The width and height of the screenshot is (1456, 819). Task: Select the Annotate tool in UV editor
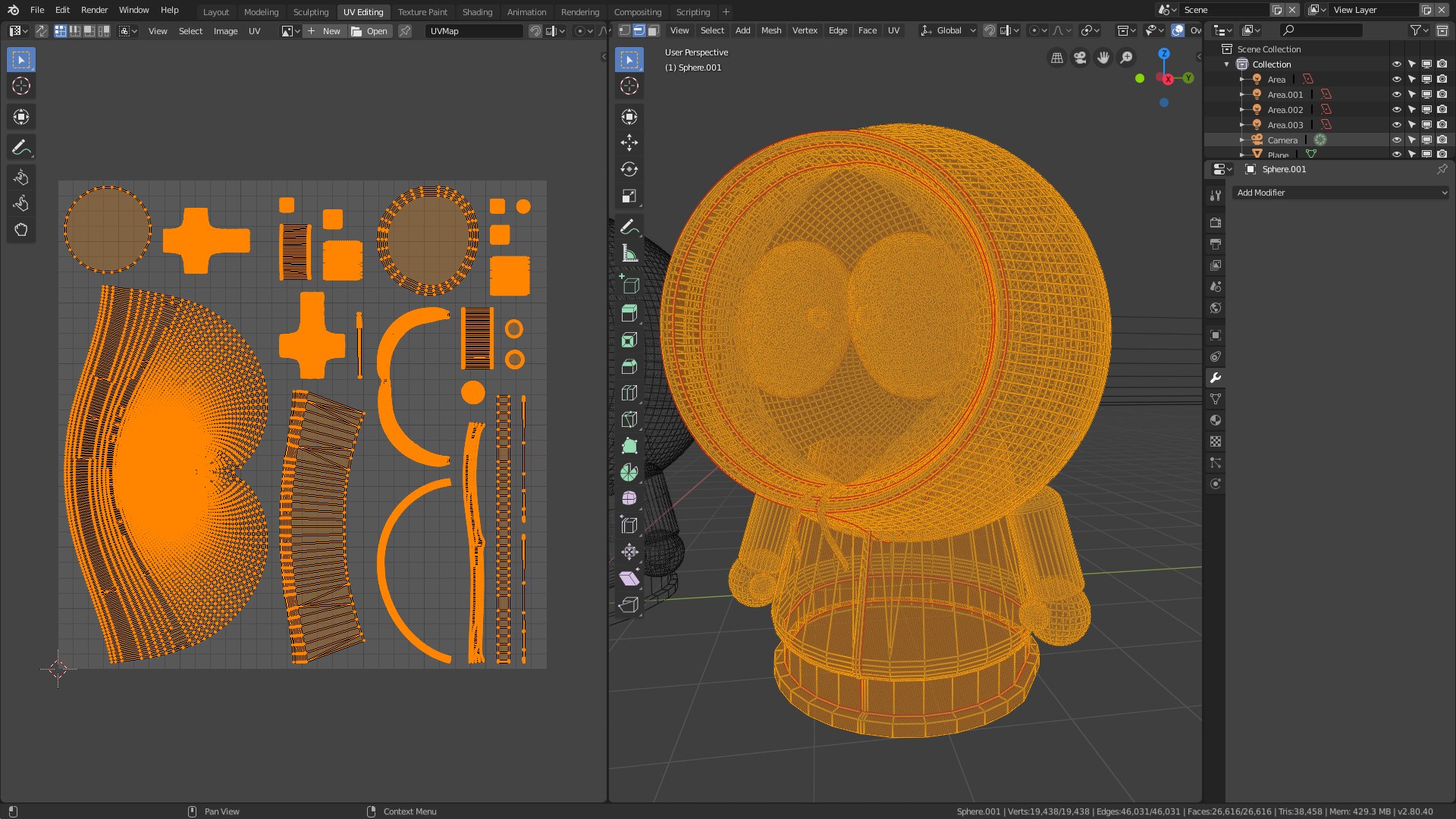click(x=21, y=147)
